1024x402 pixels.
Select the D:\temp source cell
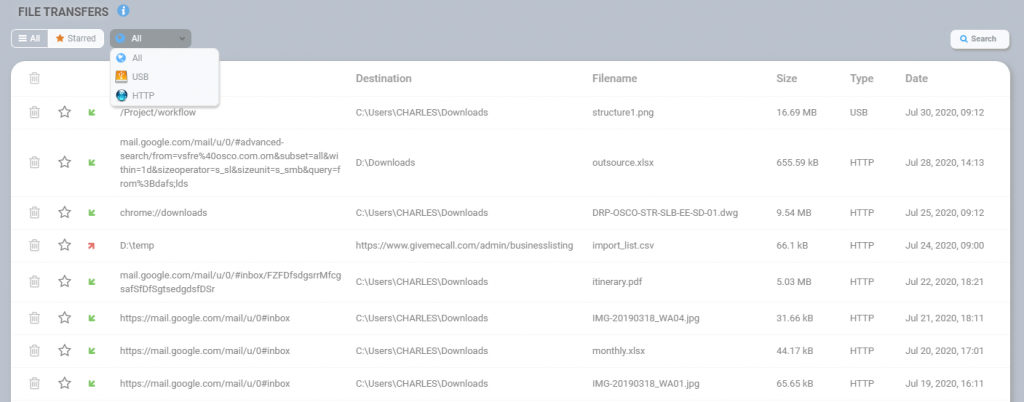(x=137, y=245)
